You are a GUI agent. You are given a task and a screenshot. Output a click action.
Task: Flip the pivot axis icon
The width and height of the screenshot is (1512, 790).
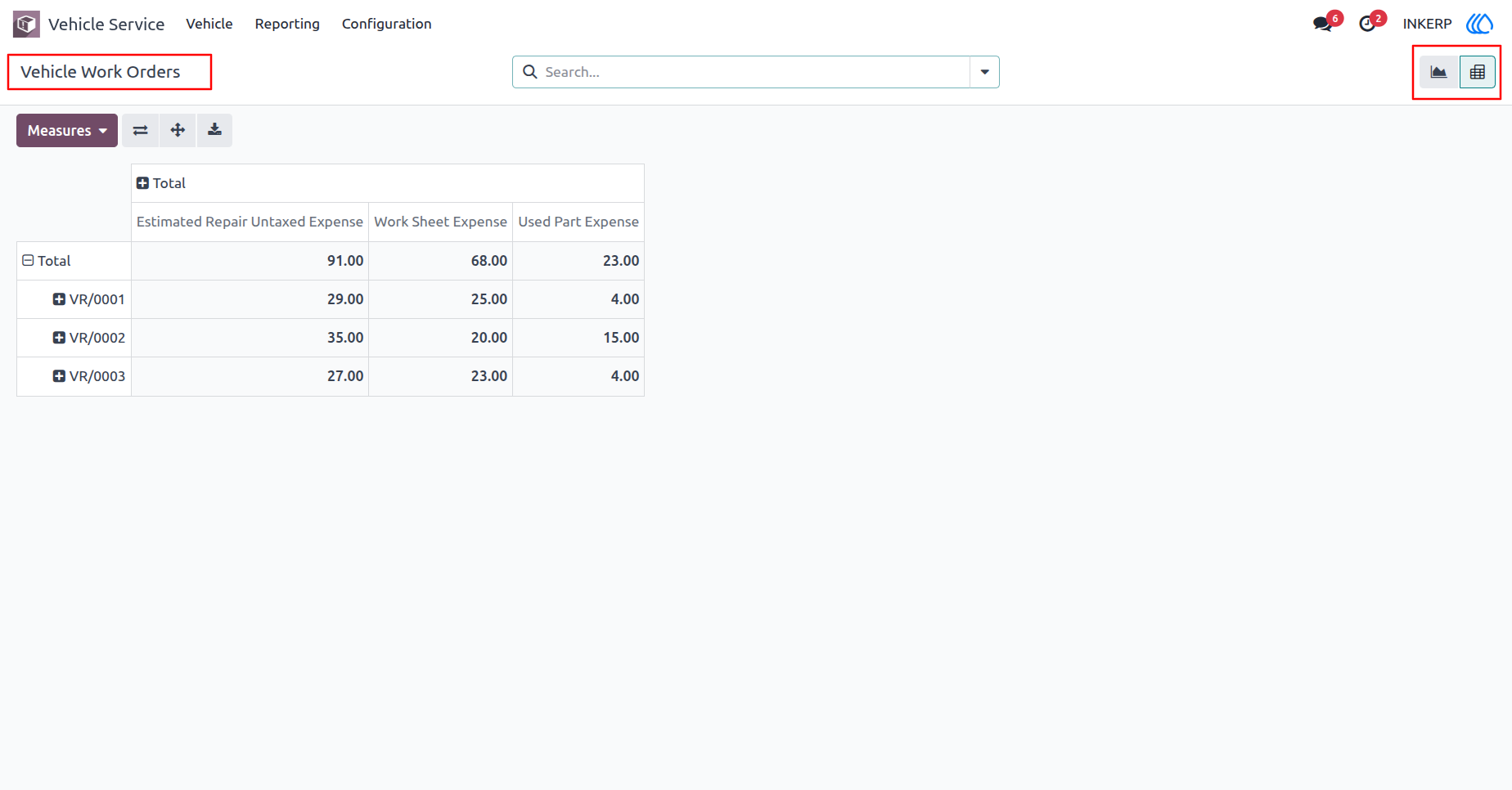(141, 130)
